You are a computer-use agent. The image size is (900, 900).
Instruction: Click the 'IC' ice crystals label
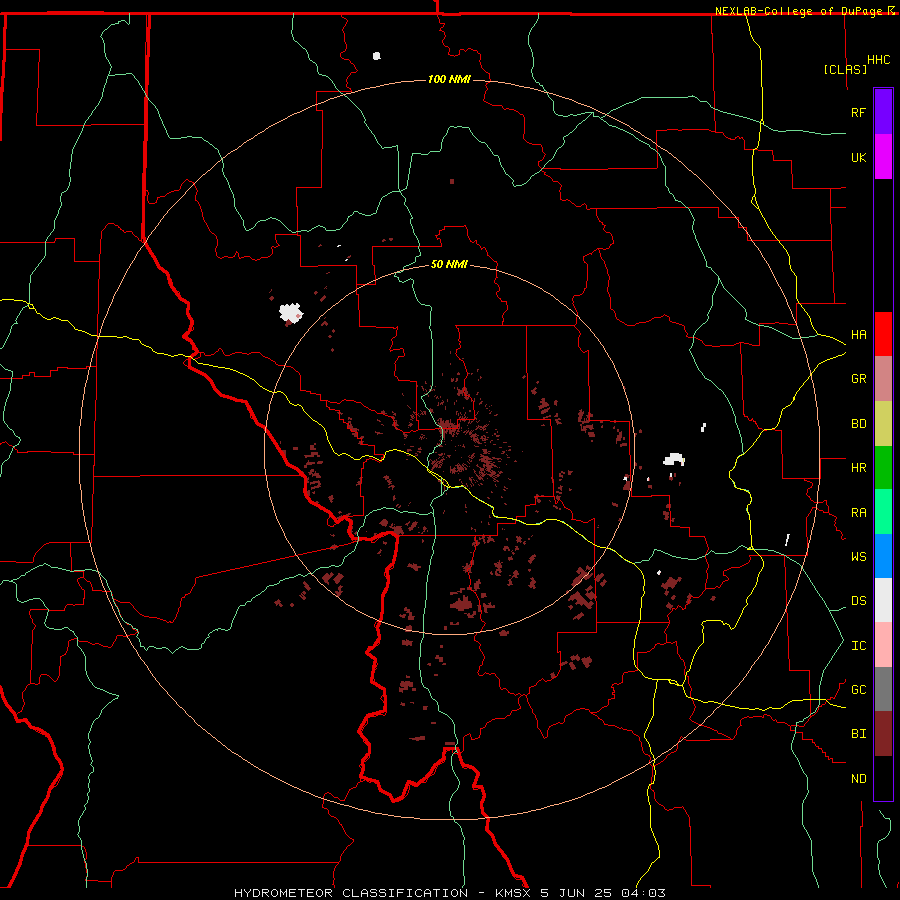(858, 646)
